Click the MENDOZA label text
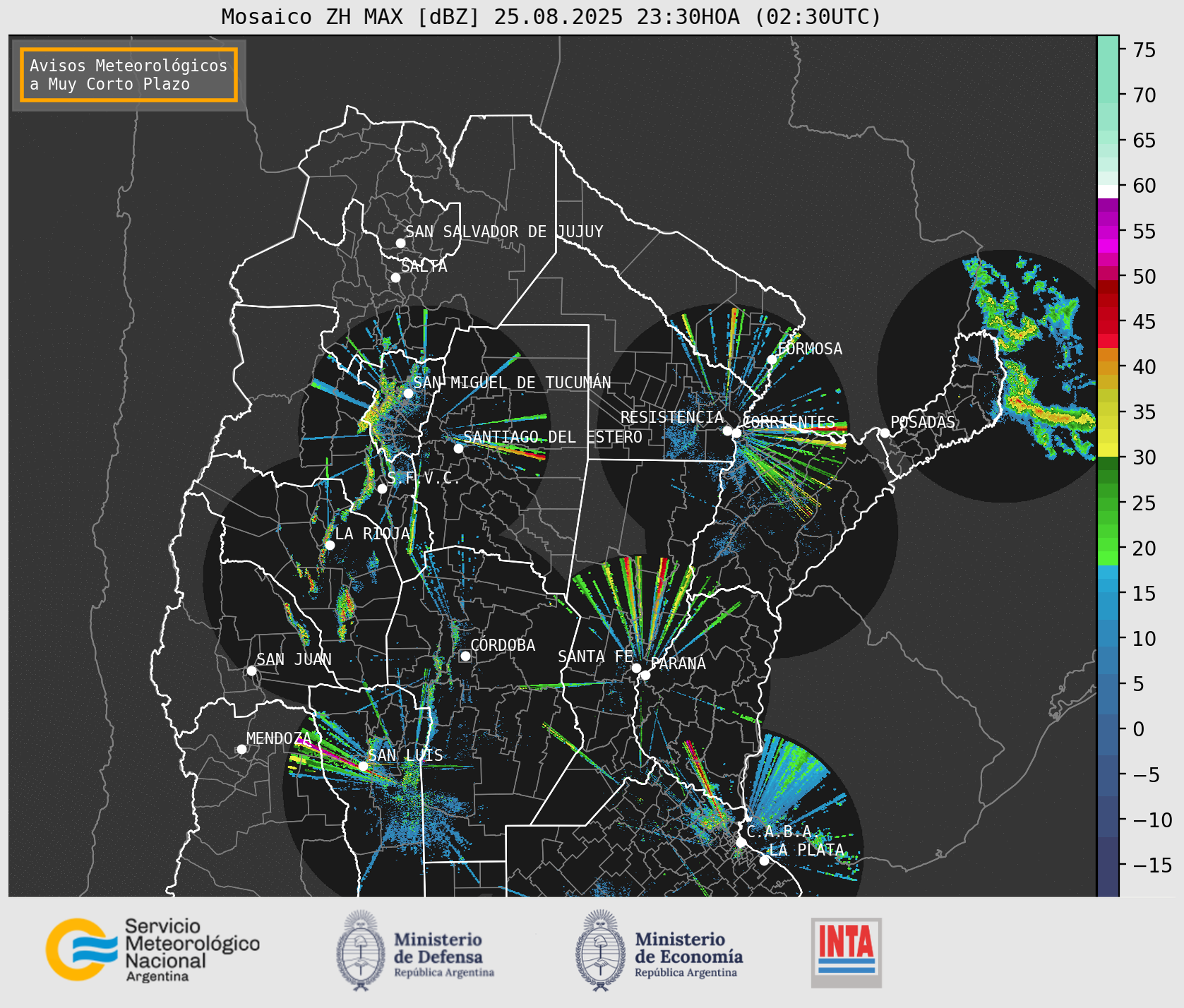Viewport: 1184px width, 1008px height. coord(278,738)
